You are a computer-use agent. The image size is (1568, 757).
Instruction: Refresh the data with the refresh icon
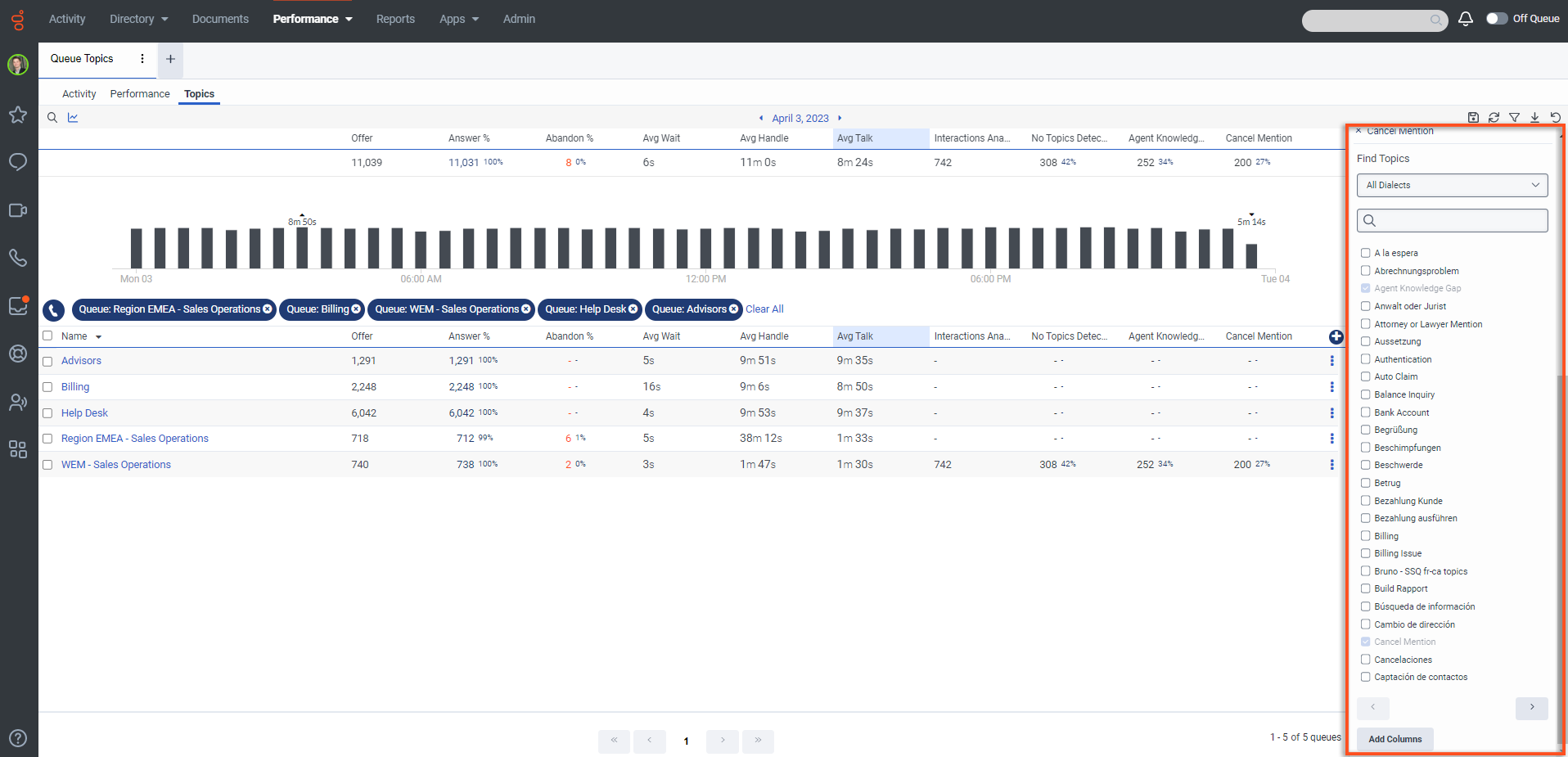tap(1494, 117)
